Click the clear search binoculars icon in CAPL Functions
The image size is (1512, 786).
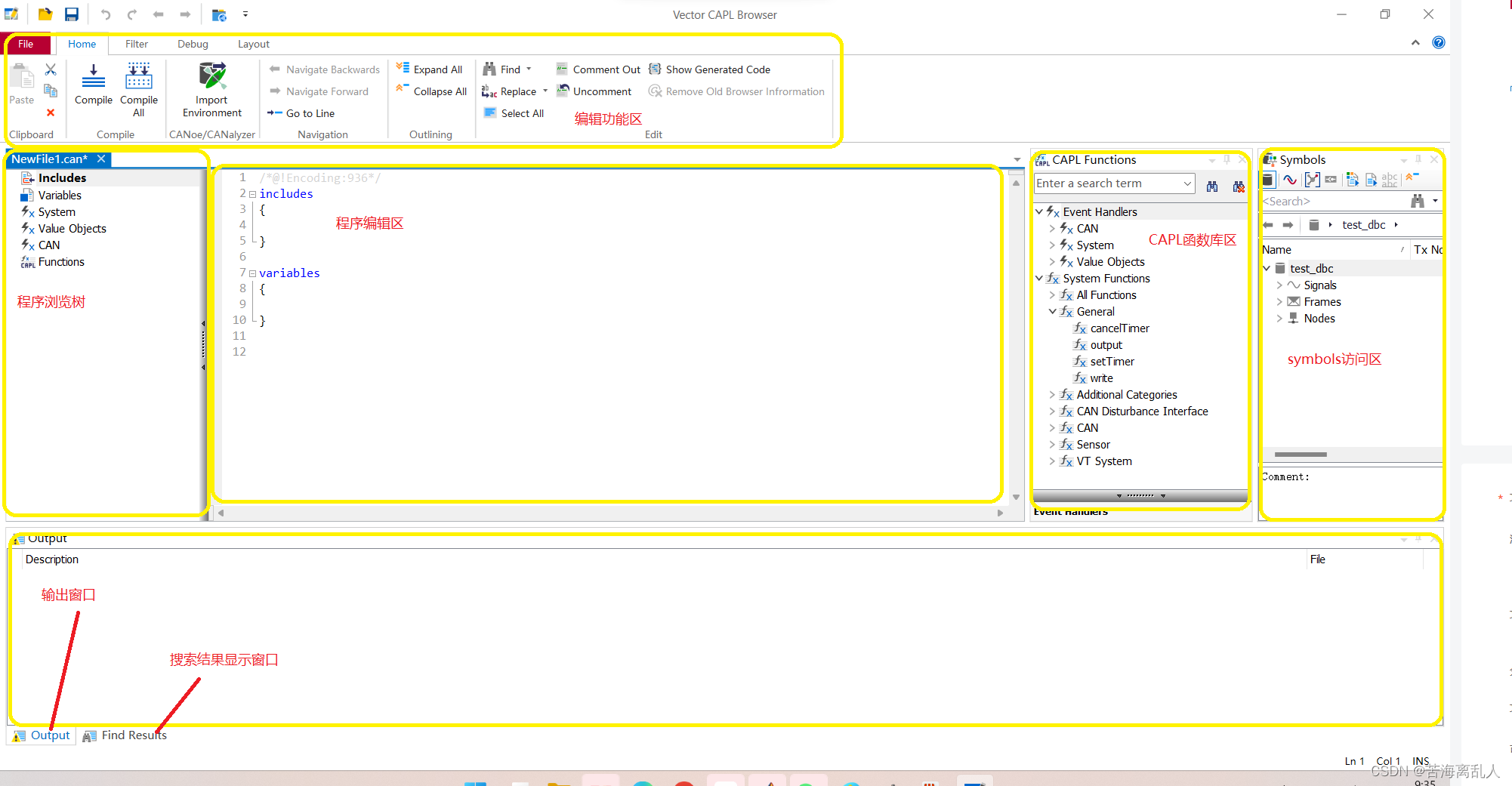pyautogui.click(x=1239, y=186)
